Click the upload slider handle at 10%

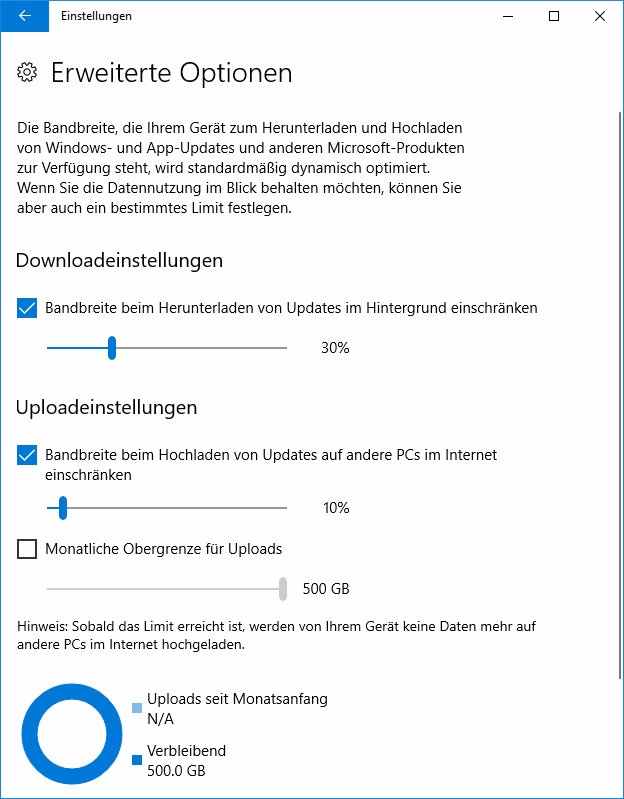coord(63,508)
